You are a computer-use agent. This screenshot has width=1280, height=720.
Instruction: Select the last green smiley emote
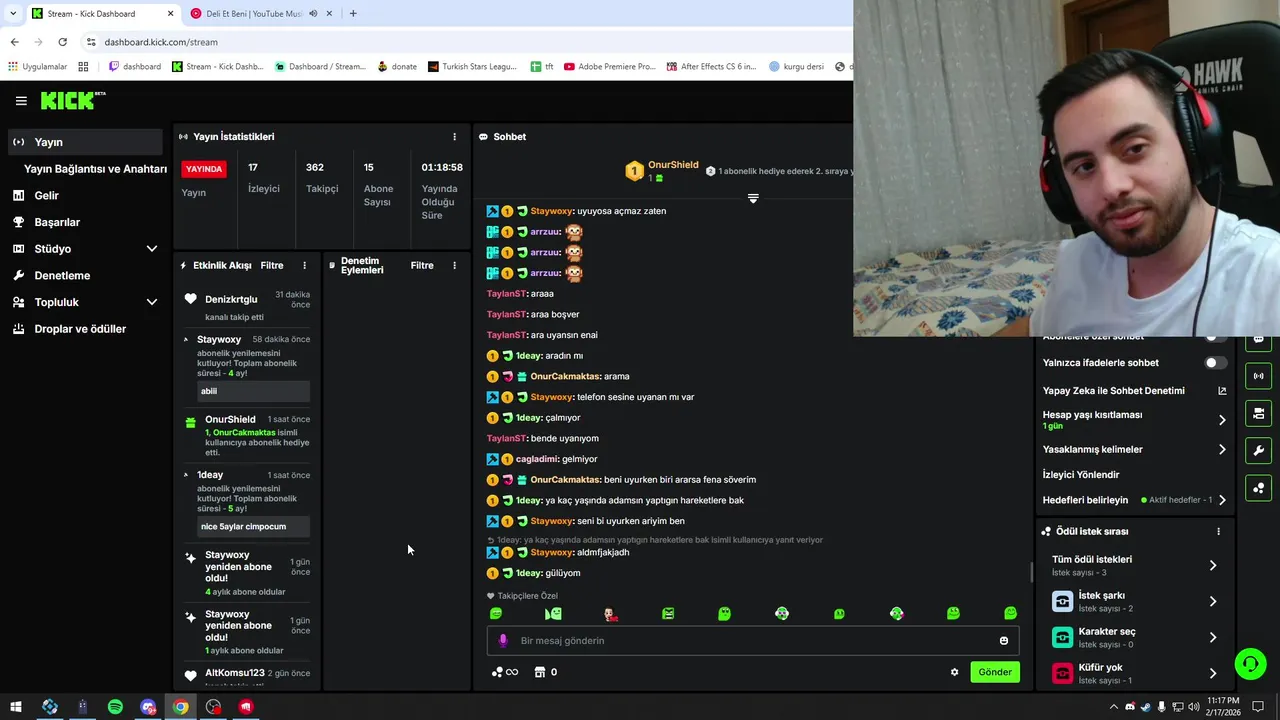pos(1010,614)
